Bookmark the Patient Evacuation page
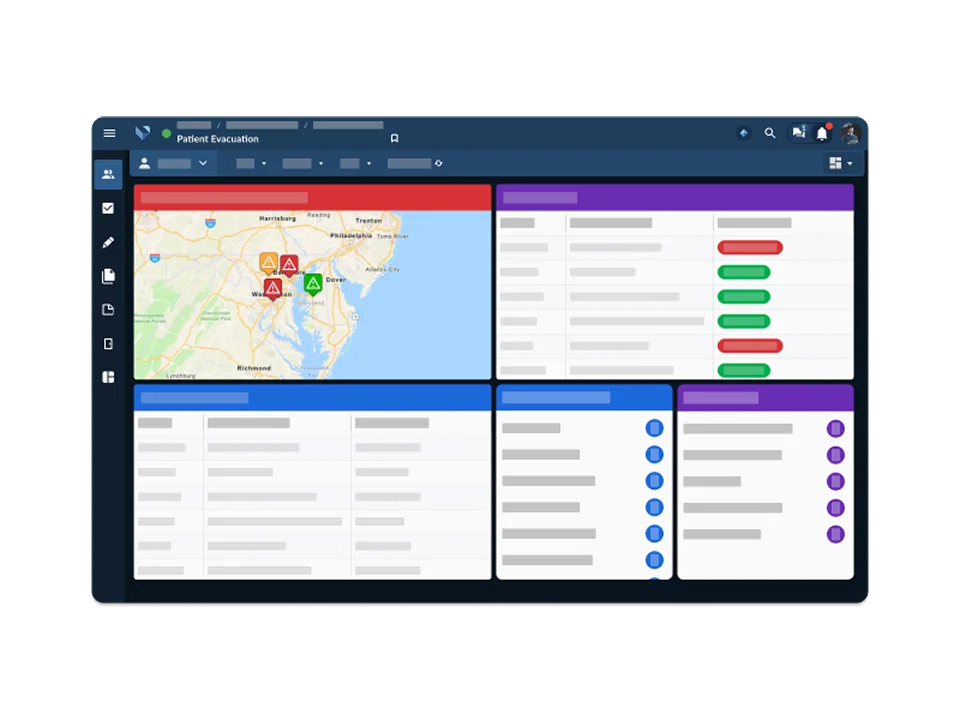This screenshot has width=960, height=720. pos(394,138)
